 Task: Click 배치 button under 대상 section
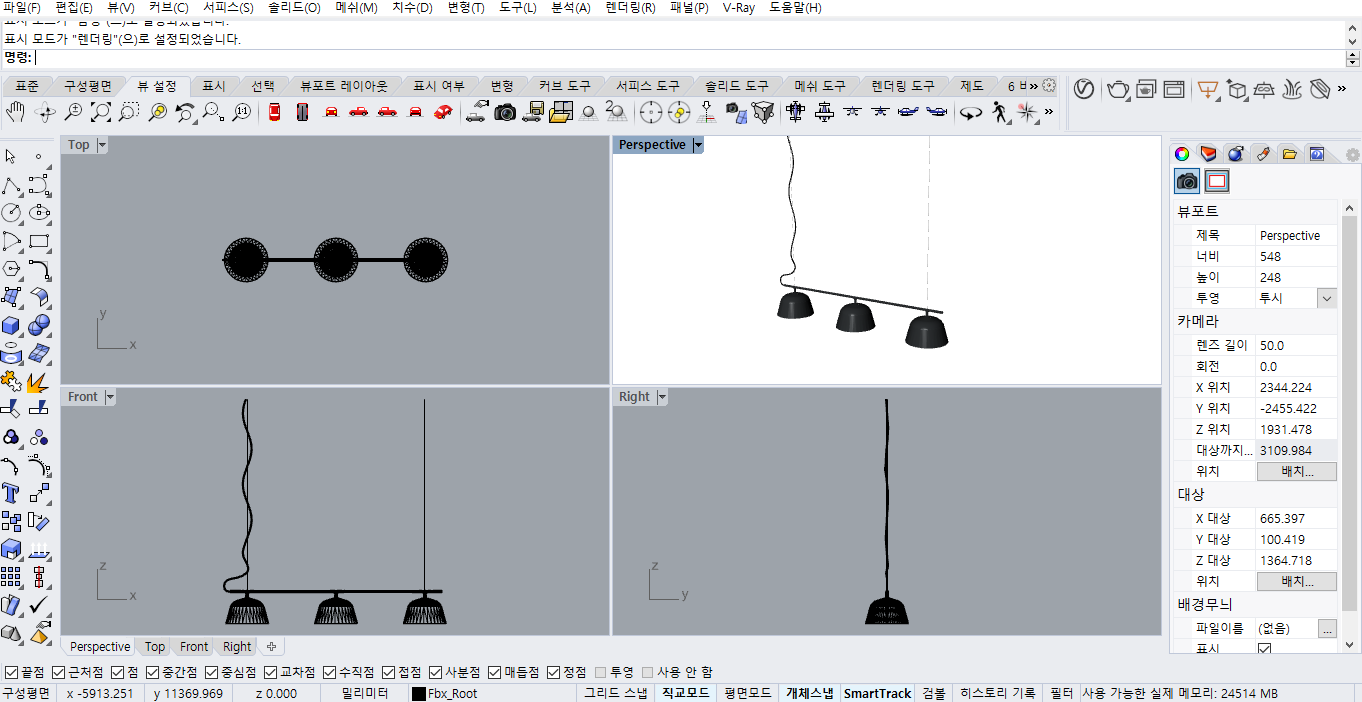pos(1296,581)
